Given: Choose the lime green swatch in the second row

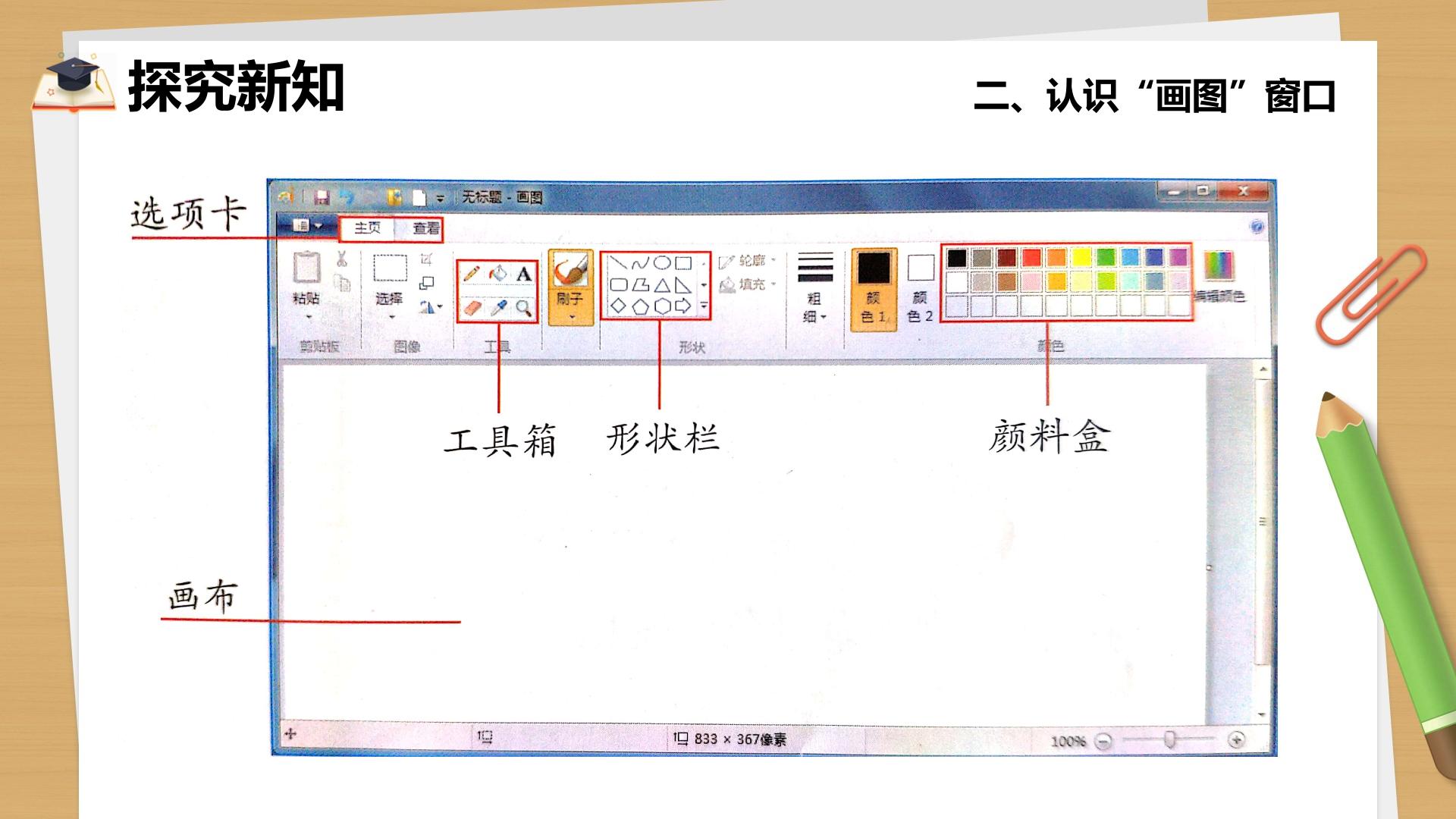Looking at the screenshot, I should pyautogui.click(x=1106, y=282).
